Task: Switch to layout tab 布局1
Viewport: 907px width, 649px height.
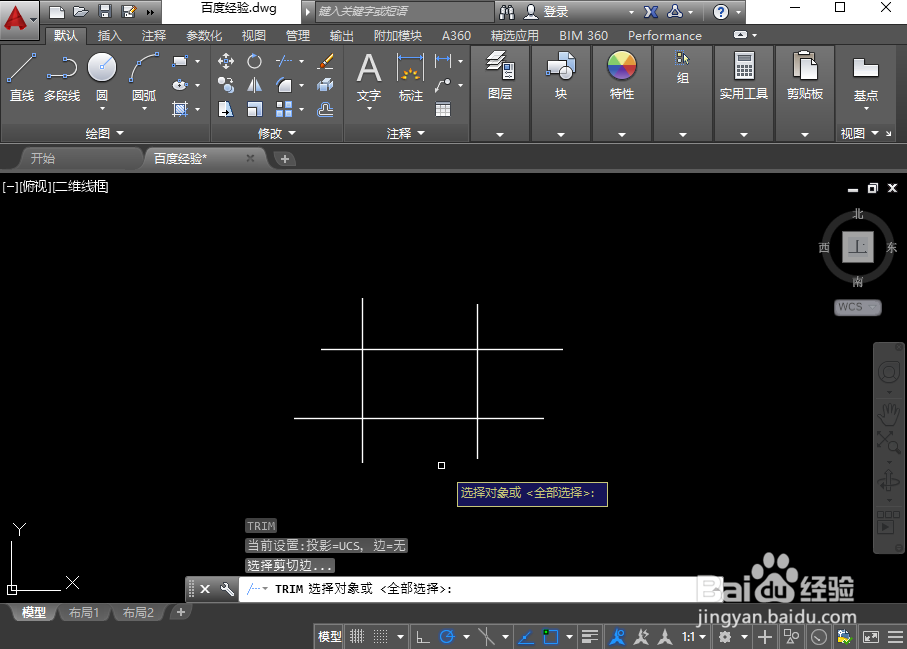Action: tap(84, 613)
